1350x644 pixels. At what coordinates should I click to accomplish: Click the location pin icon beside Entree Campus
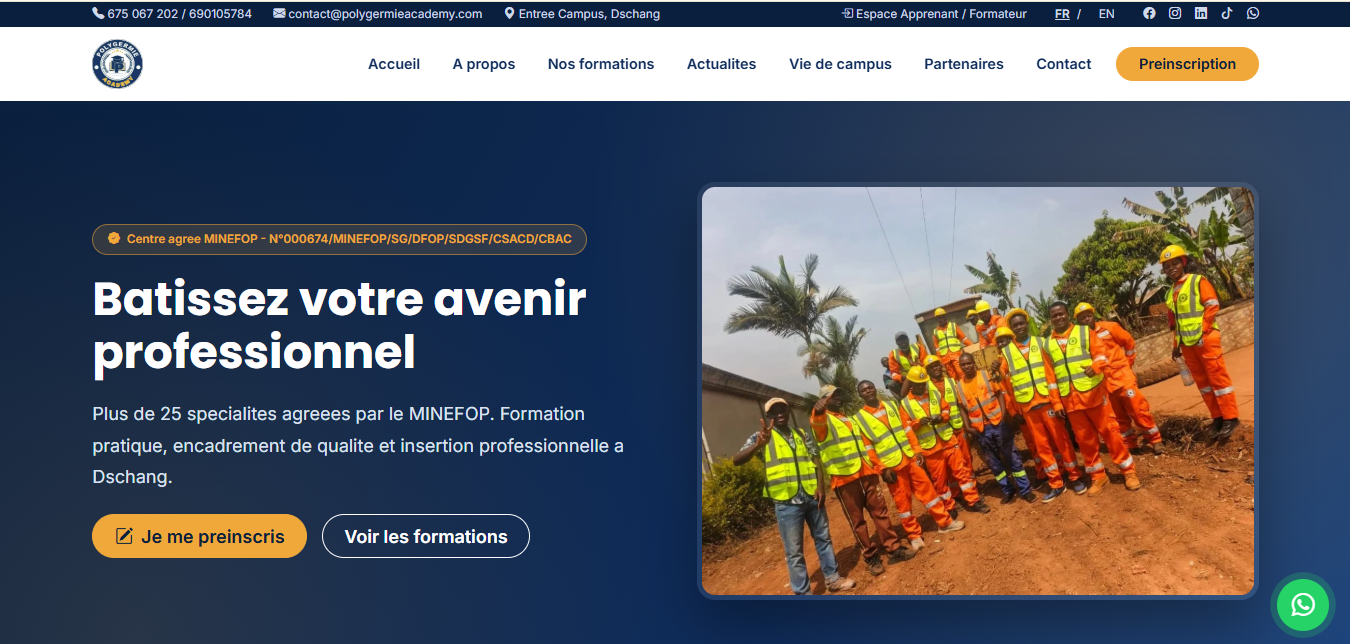[509, 14]
